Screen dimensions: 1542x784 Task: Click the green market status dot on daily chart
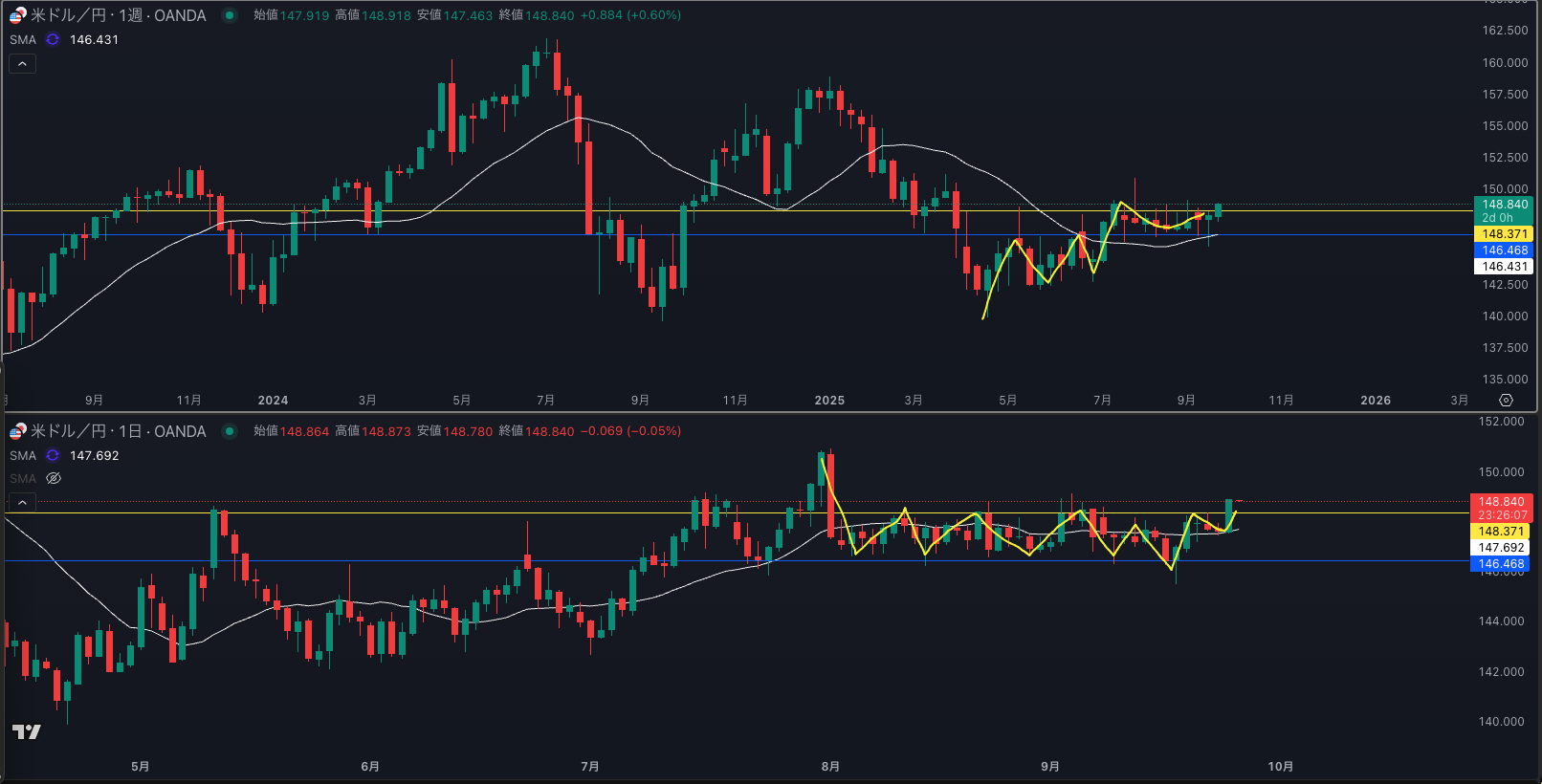pyautogui.click(x=230, y=431)
